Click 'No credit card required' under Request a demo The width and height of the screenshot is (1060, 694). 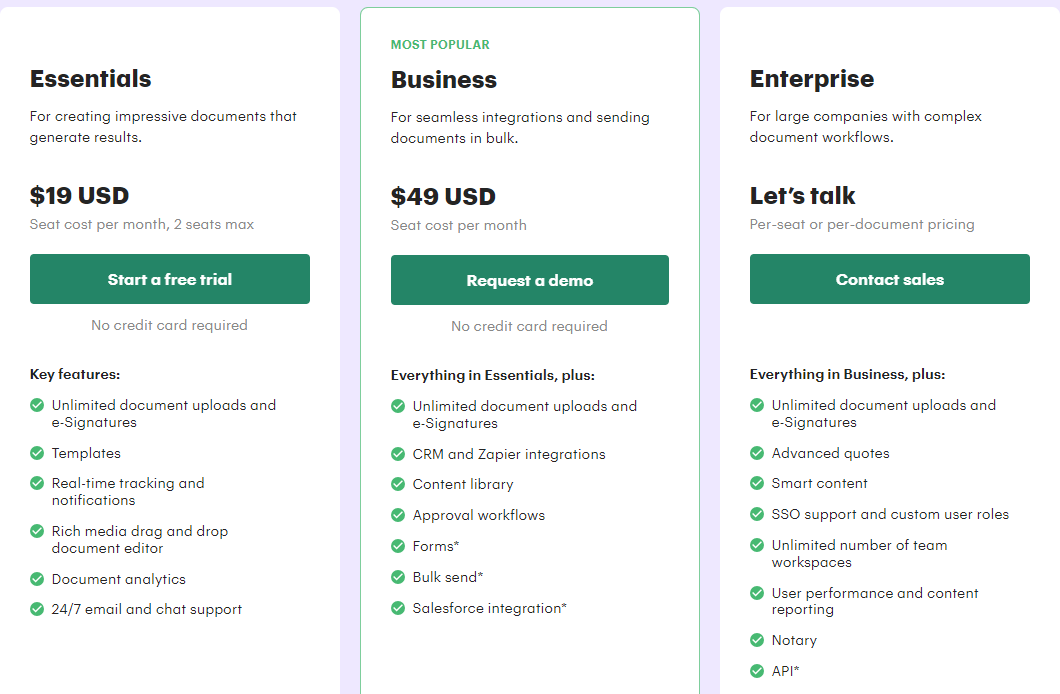(529, 326)
